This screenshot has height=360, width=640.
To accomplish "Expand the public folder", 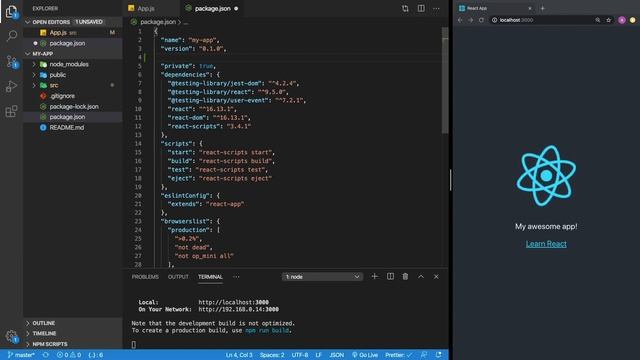I will point(73,75).
